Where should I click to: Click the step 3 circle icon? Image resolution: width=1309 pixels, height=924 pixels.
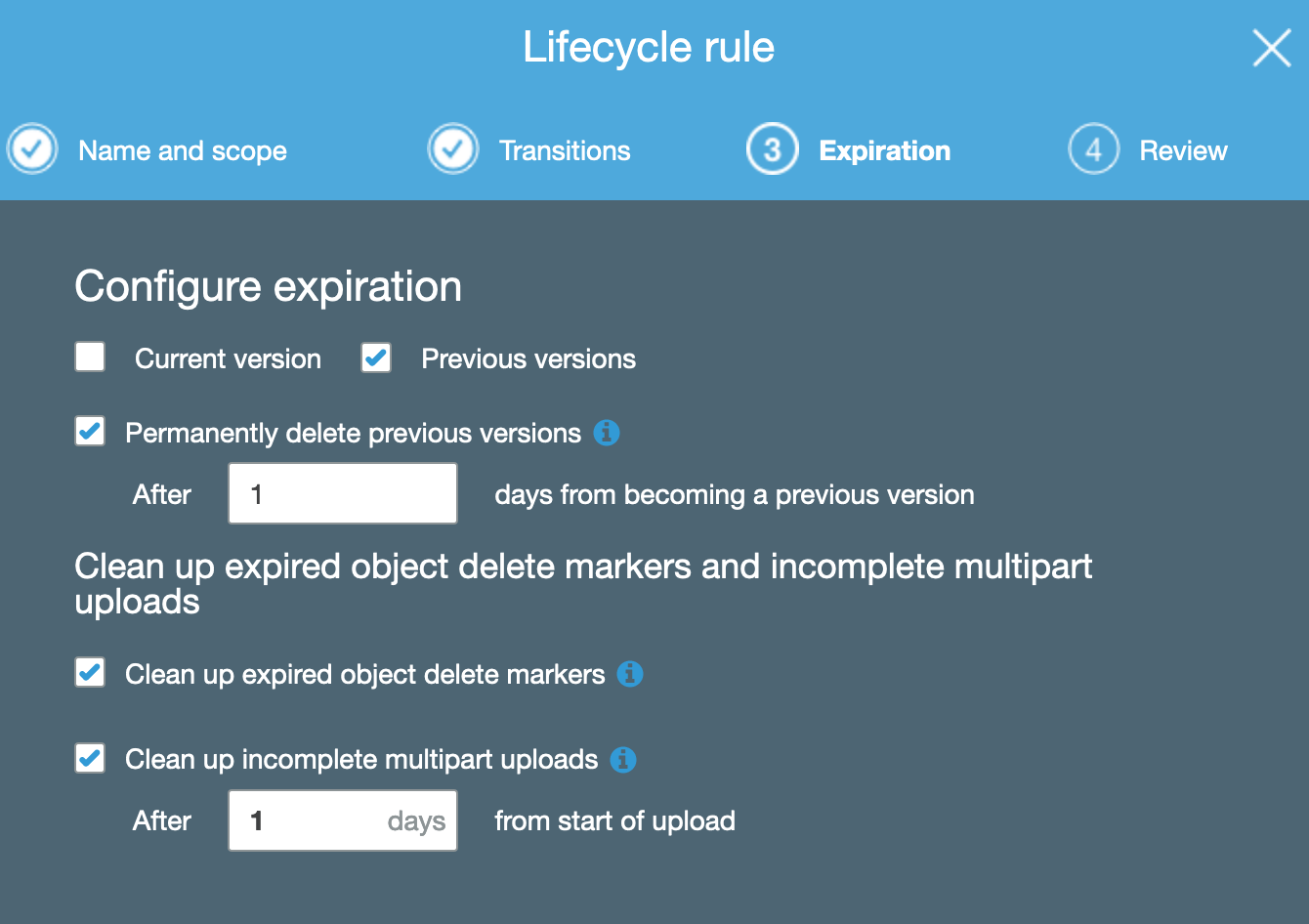772,149
